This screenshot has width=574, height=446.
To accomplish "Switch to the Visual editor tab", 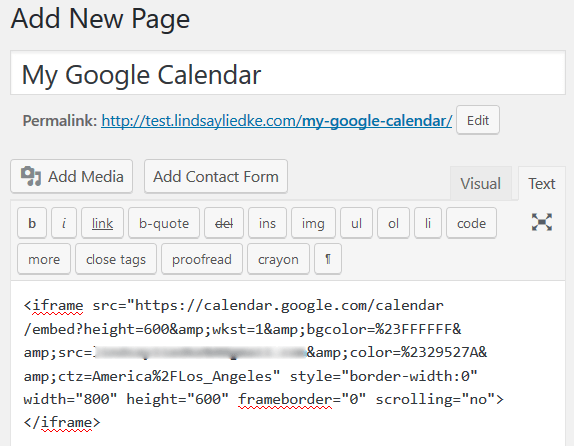I will [480, 183].
